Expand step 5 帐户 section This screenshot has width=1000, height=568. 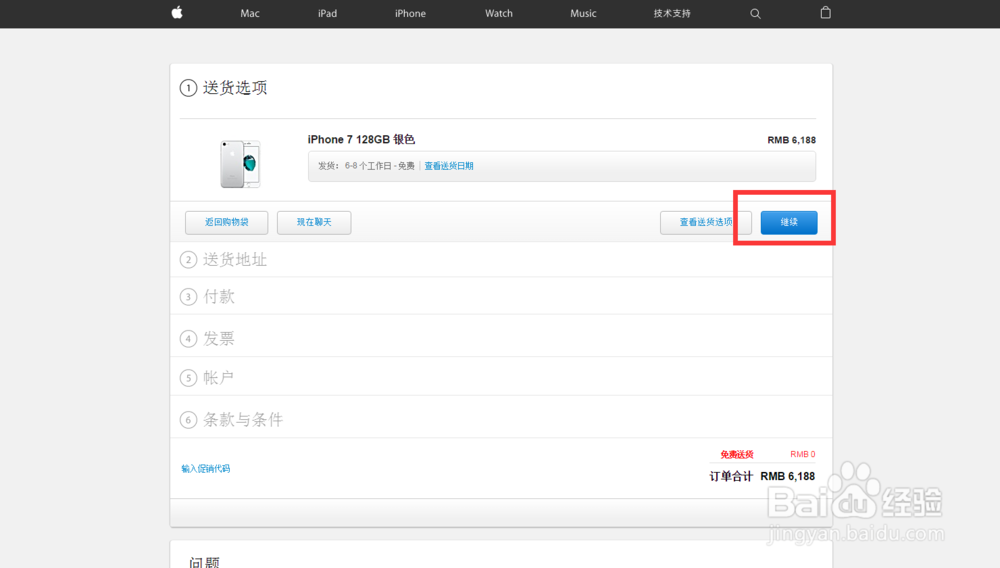pyautogui.click(x=501, y=377)
